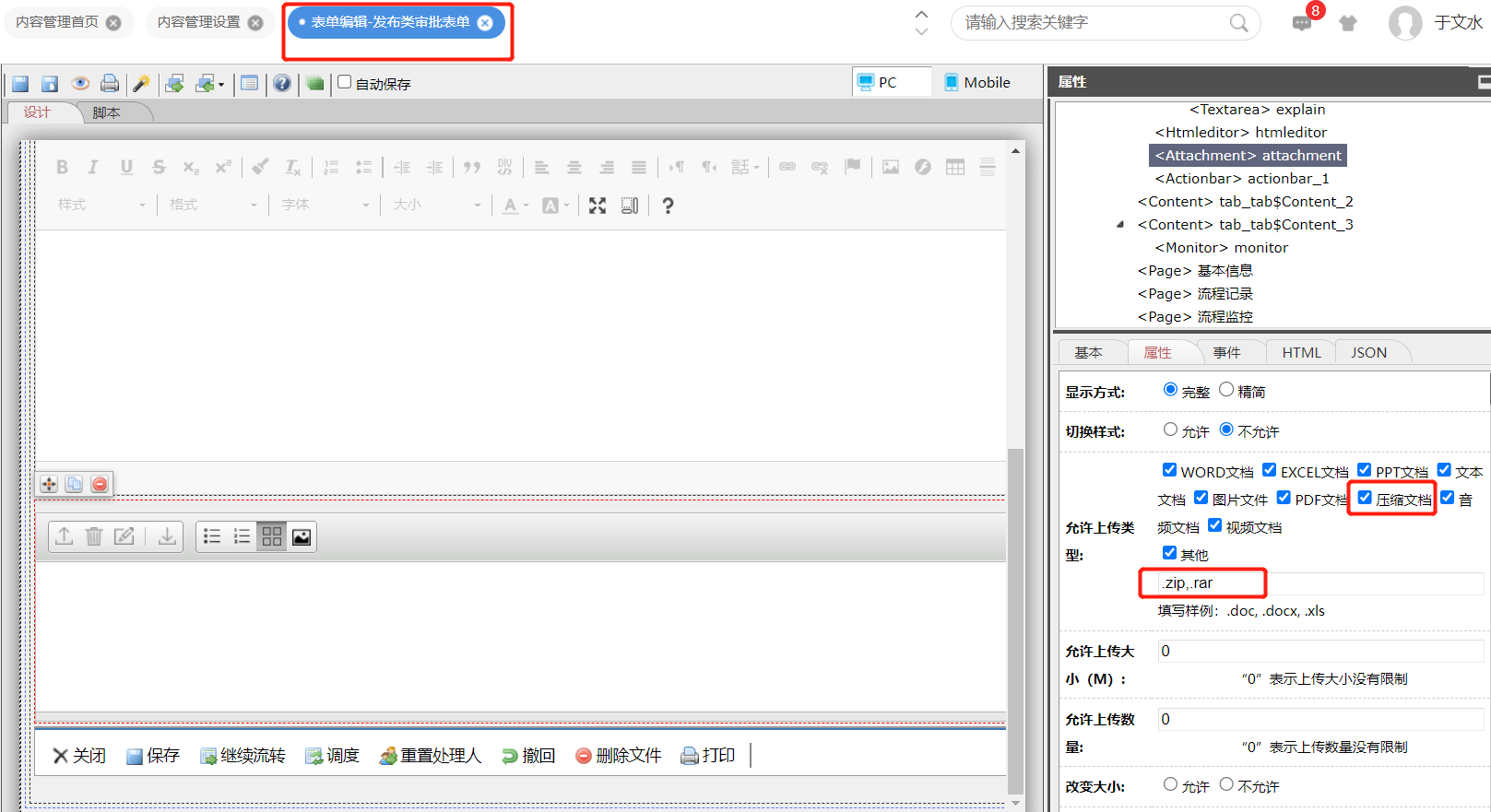Open the blue help question mark icon

point(282,84)
